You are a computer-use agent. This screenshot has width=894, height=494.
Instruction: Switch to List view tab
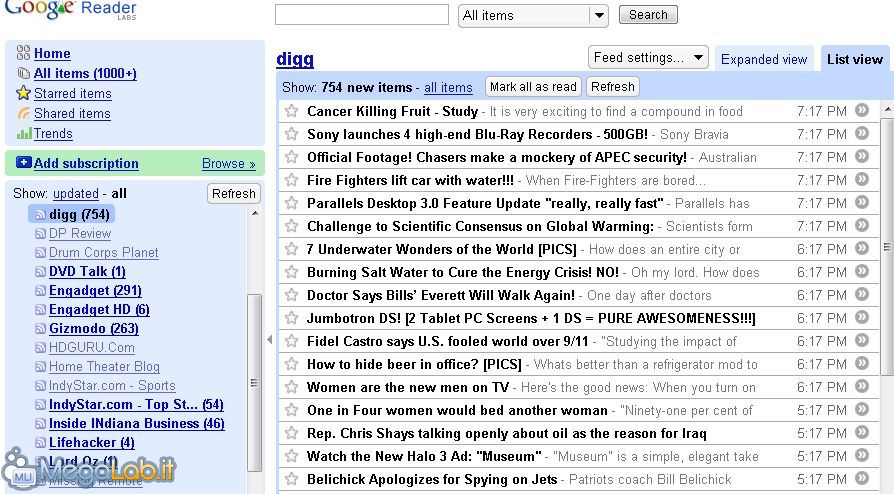[855, 59]
